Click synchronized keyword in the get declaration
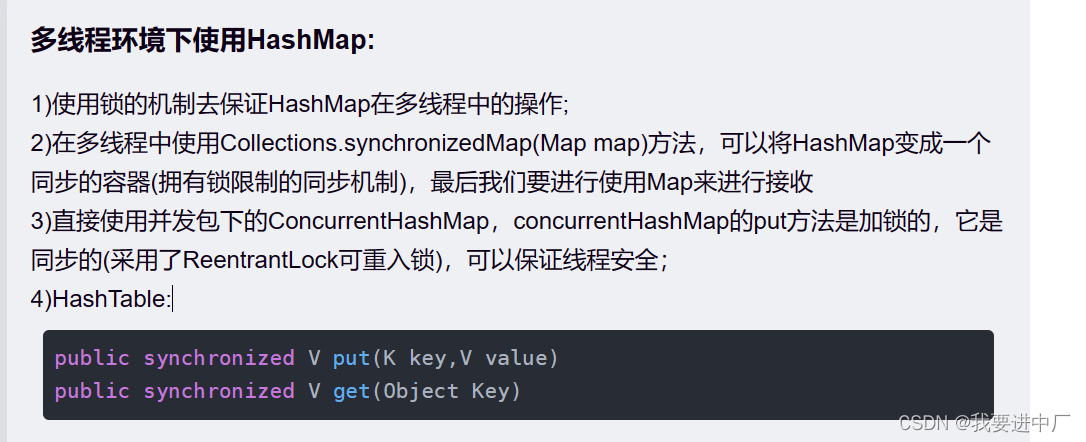This screenshot has height=442, width=1086. (x=218, y=391)
